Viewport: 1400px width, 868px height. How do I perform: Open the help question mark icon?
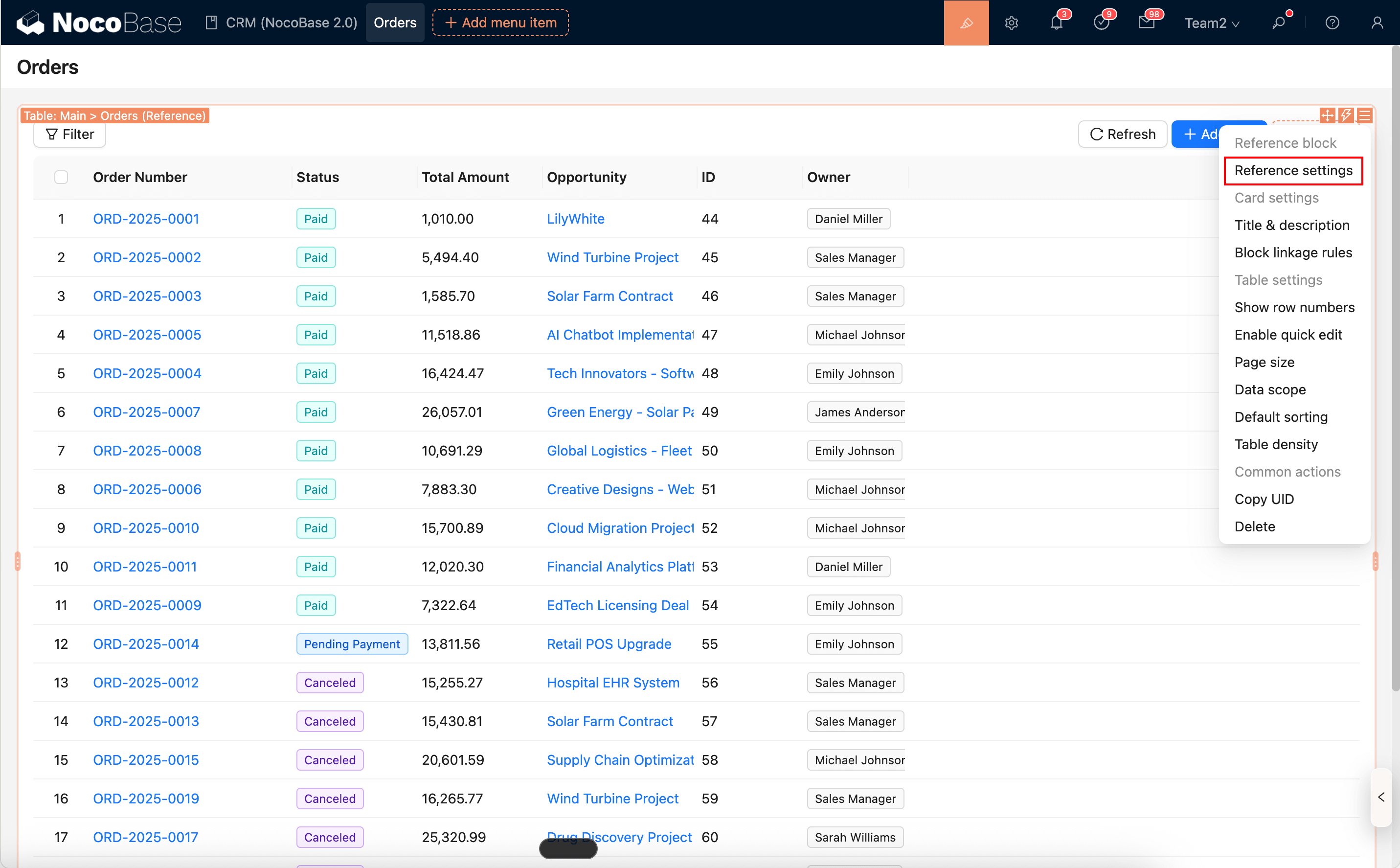coord(1332,23)
